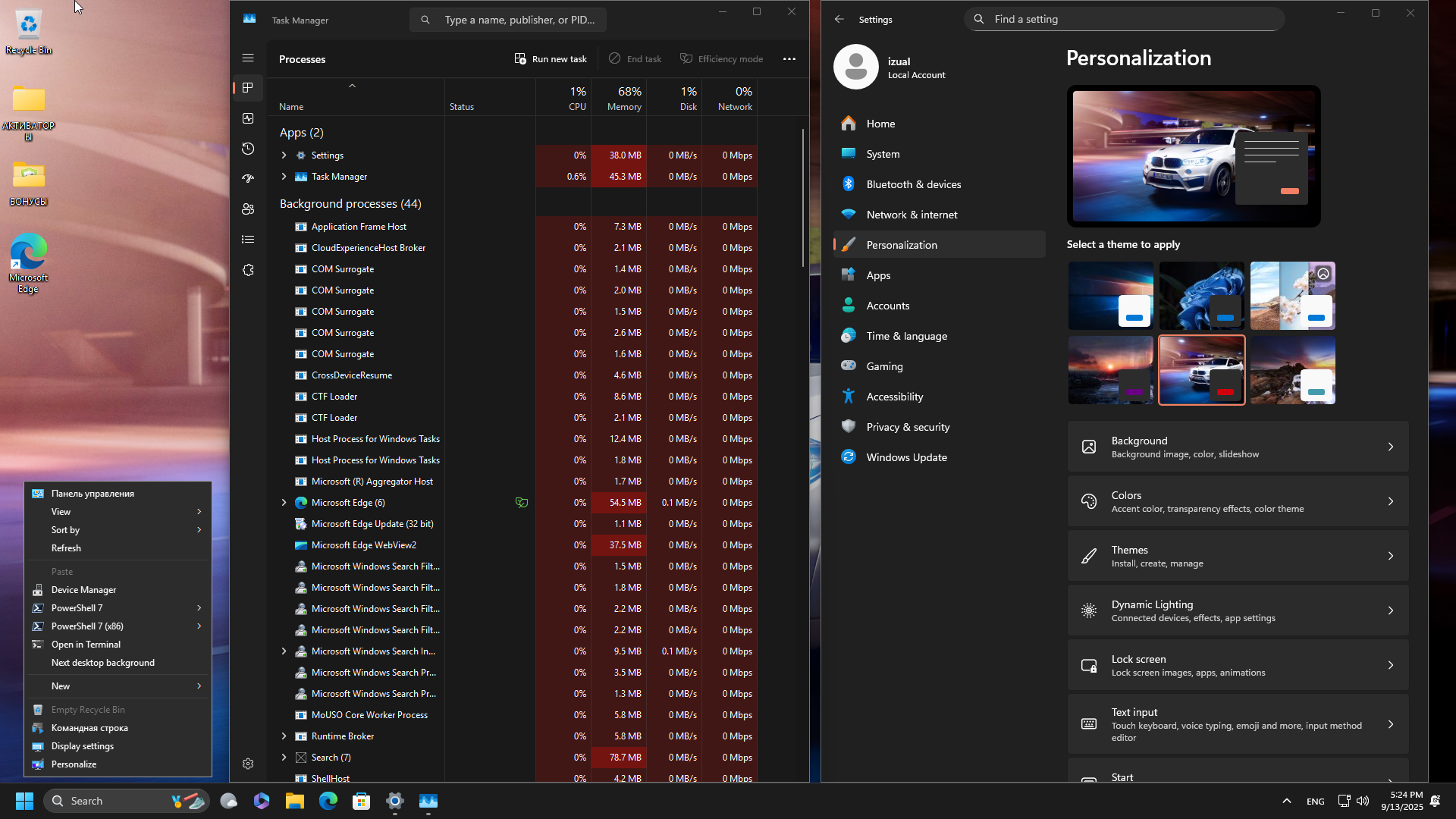Screen dimensions: 1456x819
Task: Open Task Manager more options ellipsis
Action: coord(789,58)
